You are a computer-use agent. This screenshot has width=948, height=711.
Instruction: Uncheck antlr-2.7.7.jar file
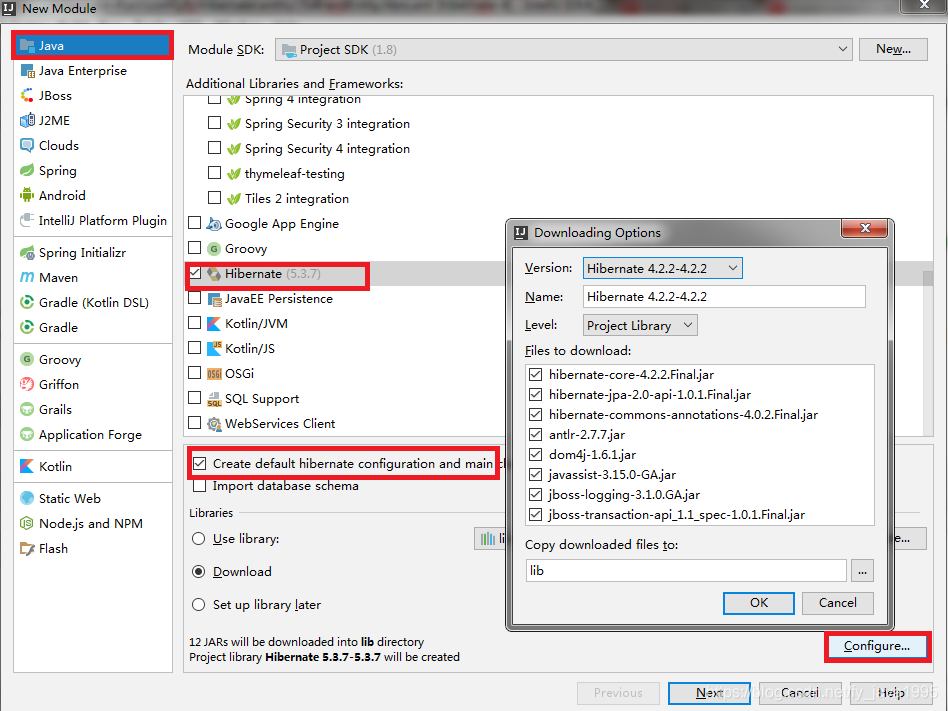point(535,435)
